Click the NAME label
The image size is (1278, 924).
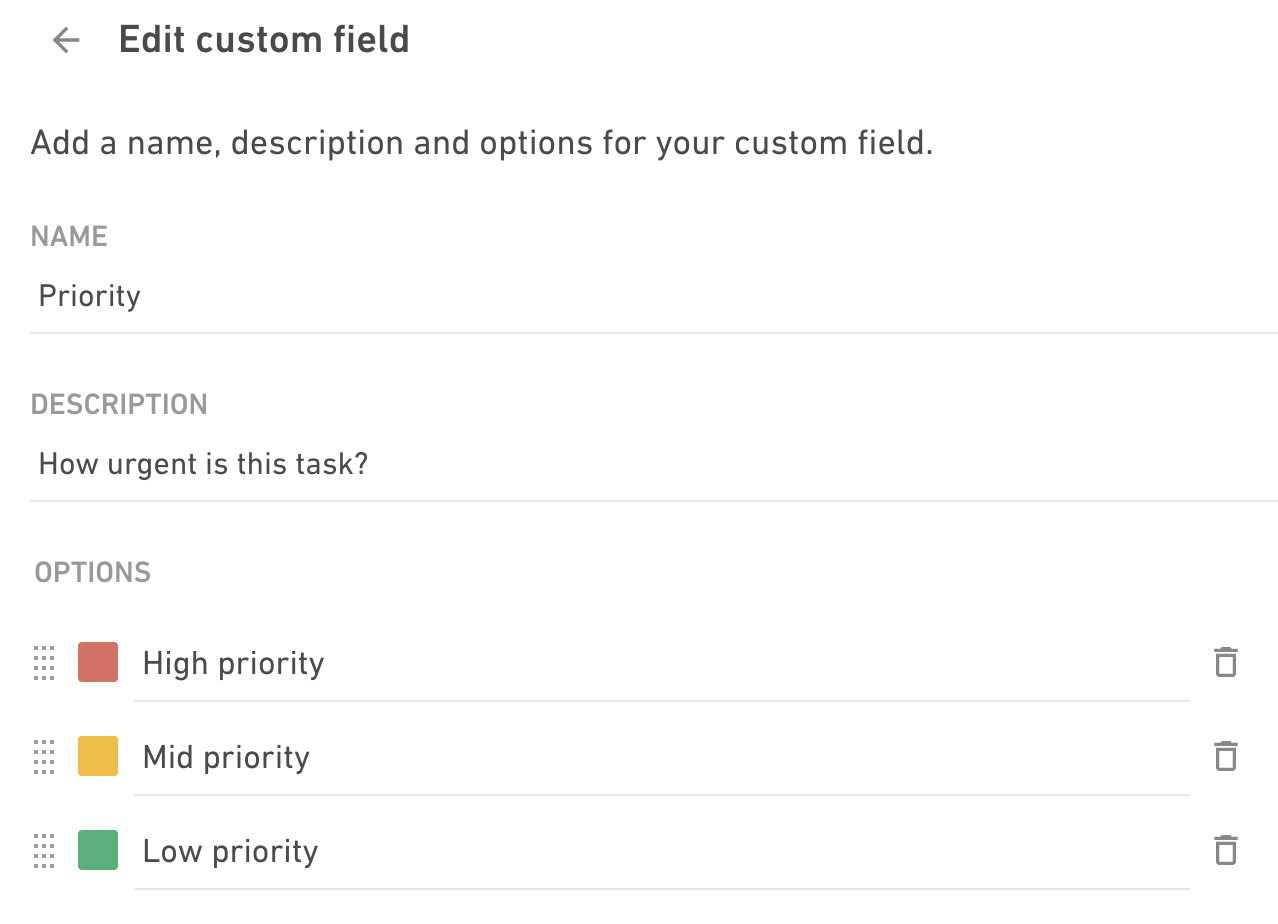tap(69, 236)
